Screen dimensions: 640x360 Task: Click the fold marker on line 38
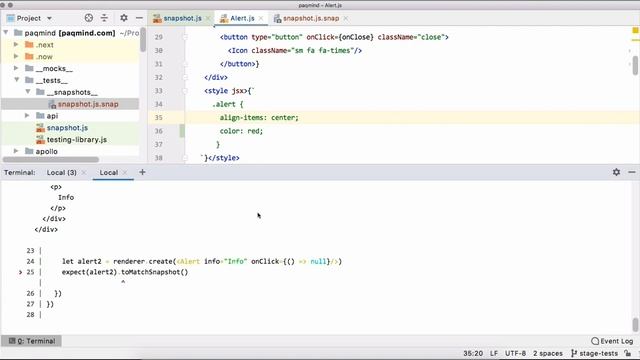click(184, 158)
